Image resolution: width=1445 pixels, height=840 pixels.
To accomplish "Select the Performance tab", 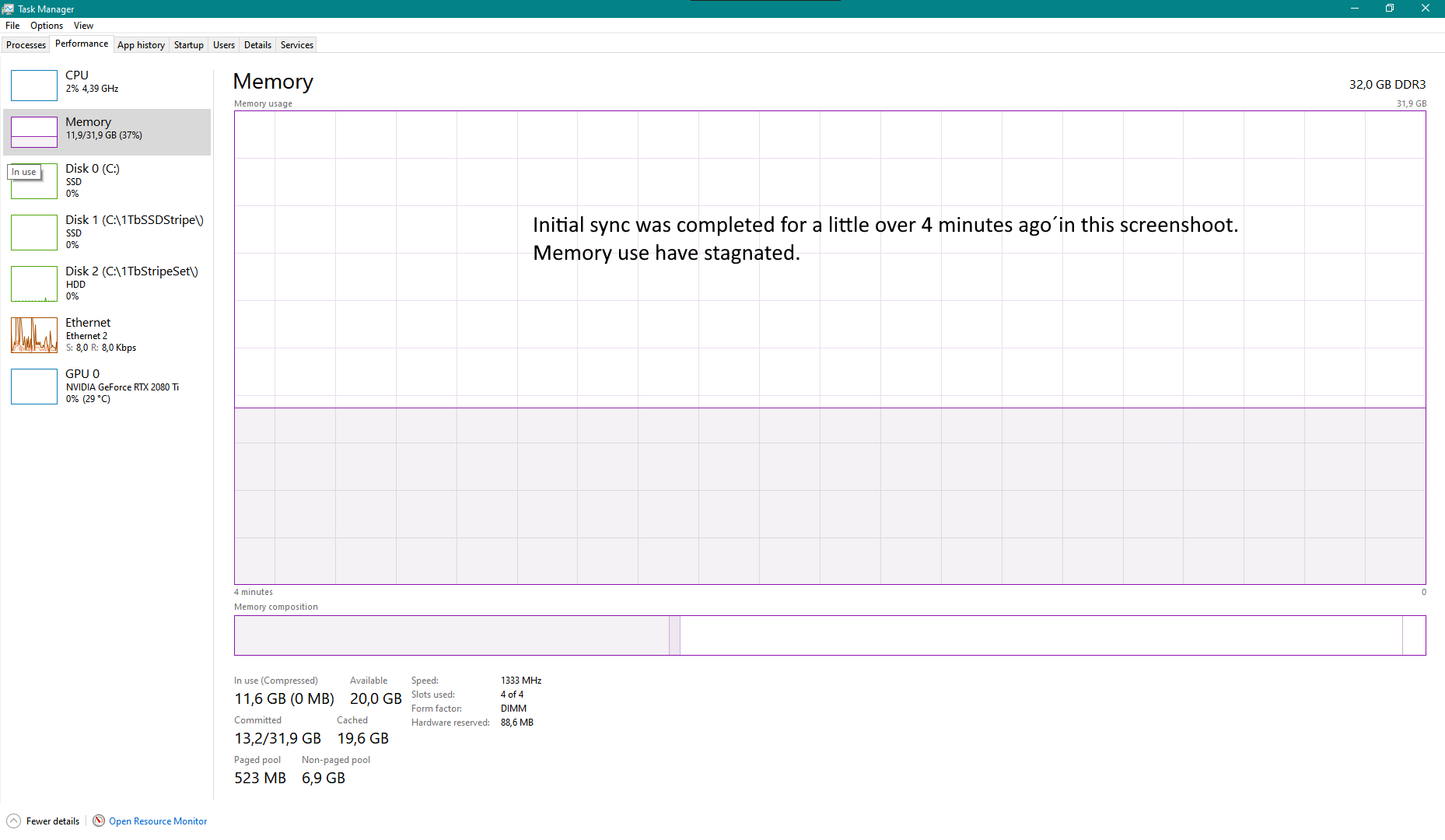I will [82, 44].
